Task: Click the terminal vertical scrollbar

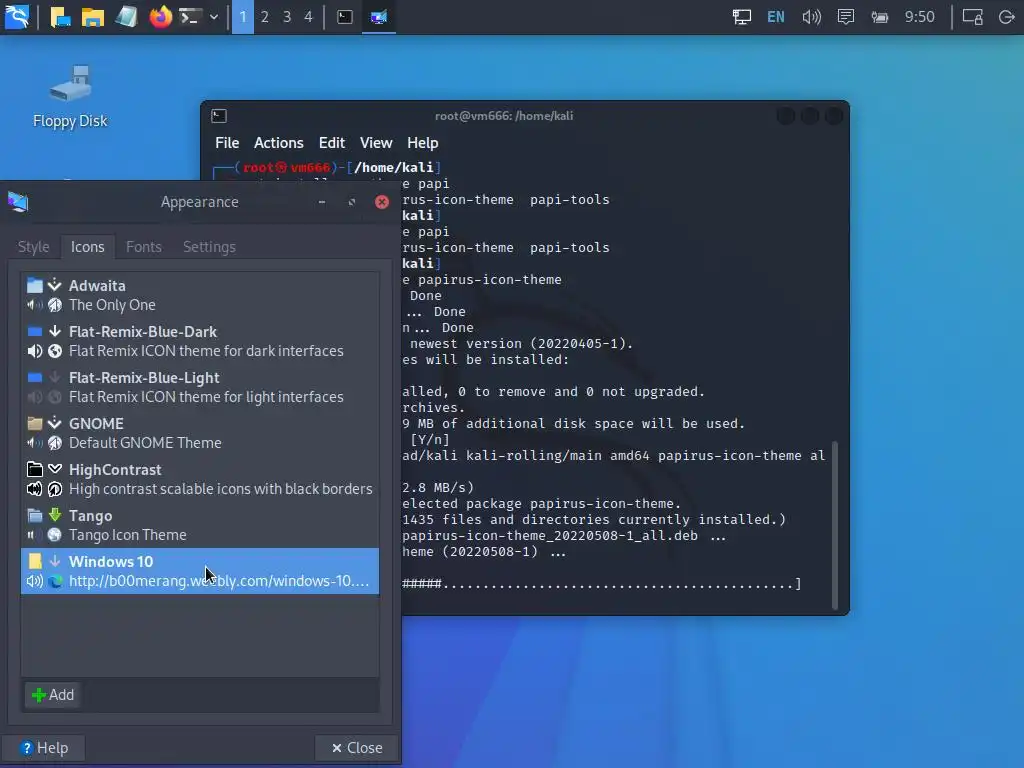Action: (834, 526)
